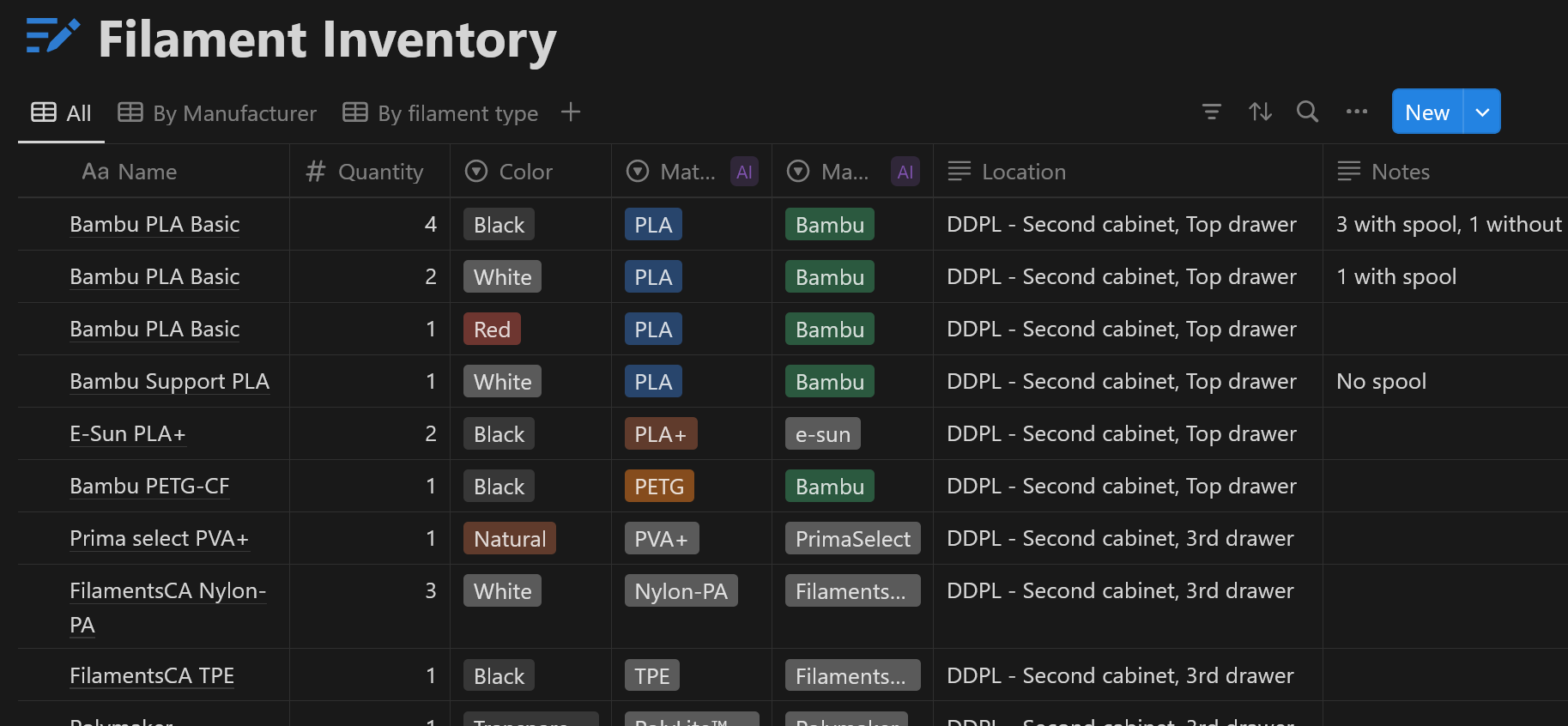The width and height of the screenshot is (1568, 726).
Task: Add a new view with plus icon
Action: tap(571, 112)
